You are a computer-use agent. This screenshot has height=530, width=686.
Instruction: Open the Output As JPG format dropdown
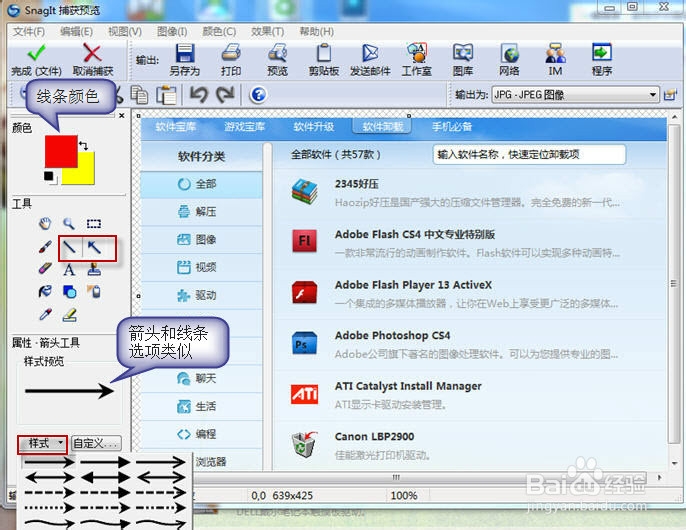tap(575, 95)
